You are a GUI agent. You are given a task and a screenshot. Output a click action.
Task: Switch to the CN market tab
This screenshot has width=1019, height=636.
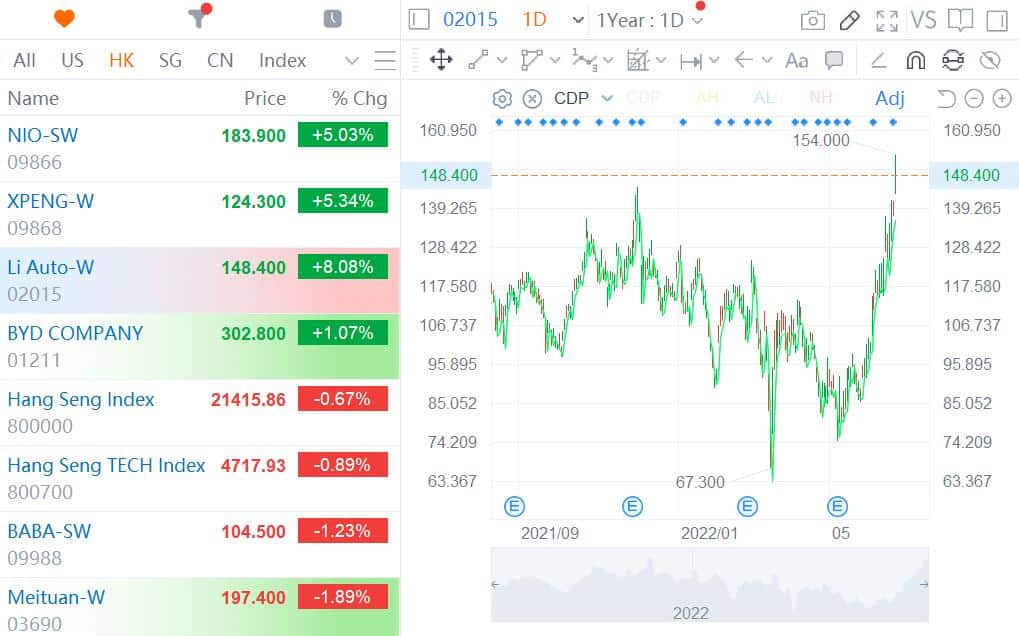(219, 60)
